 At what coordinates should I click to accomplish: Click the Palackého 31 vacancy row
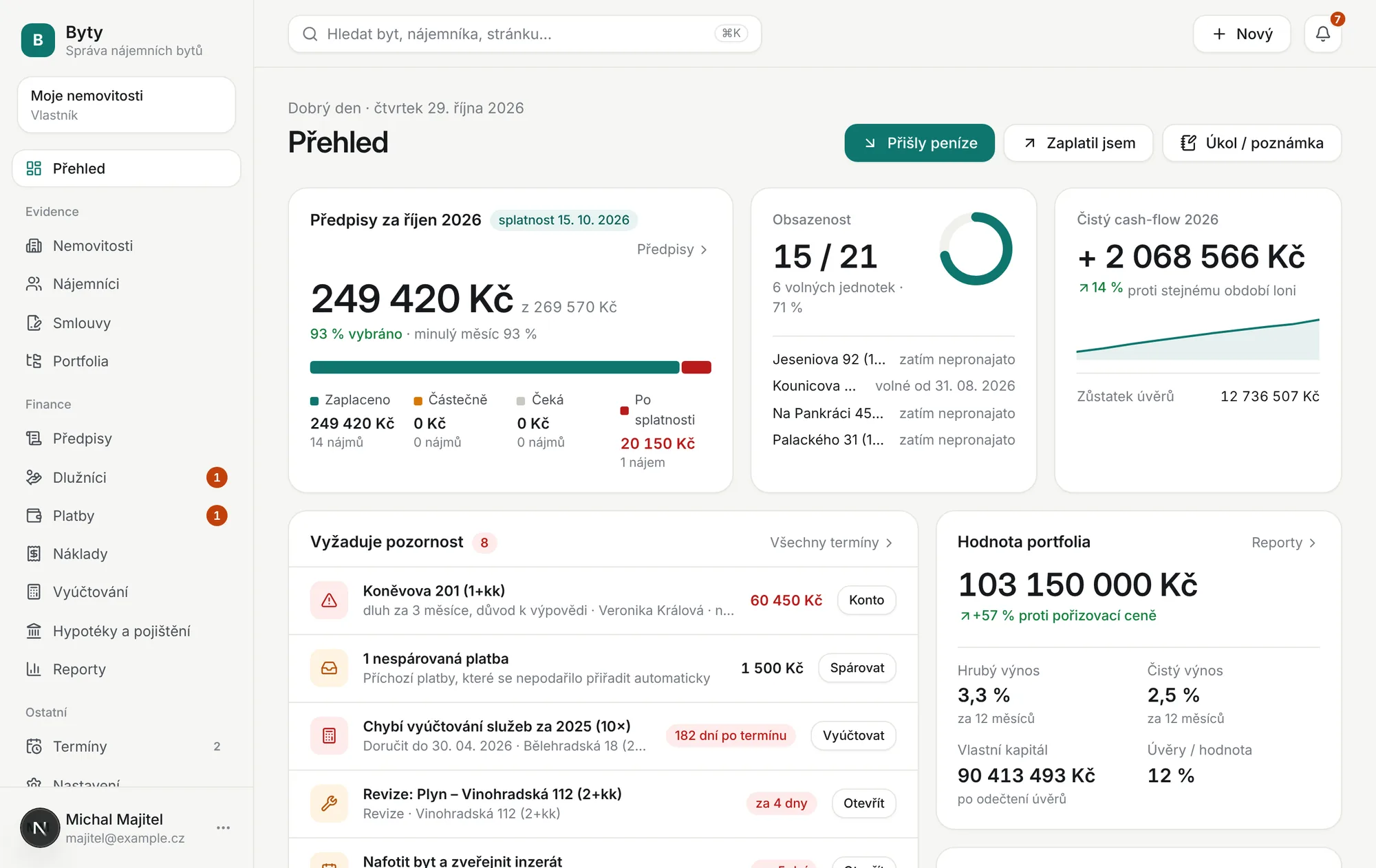click(x=894, y=440)
